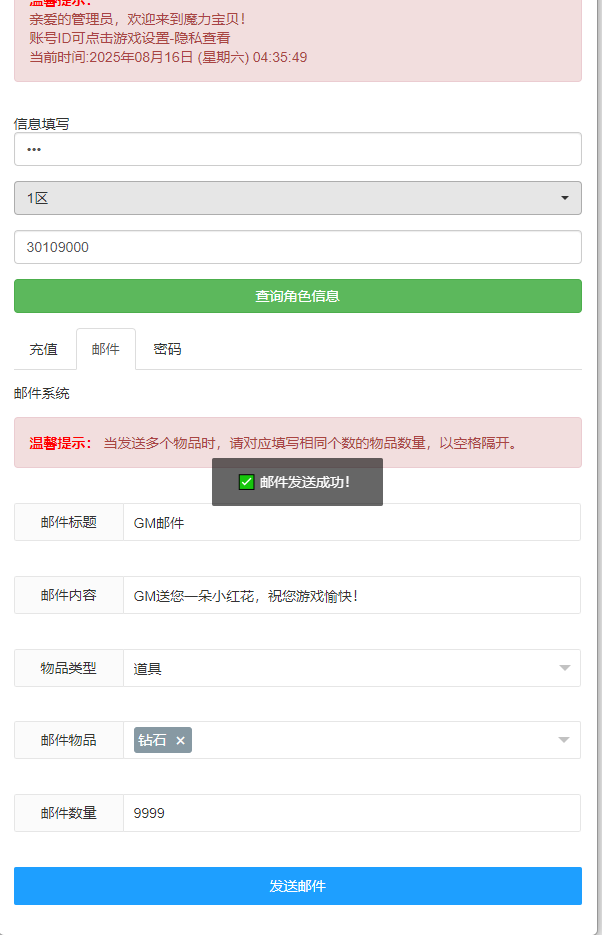Switch to the 密码 tab

[167, 348]
